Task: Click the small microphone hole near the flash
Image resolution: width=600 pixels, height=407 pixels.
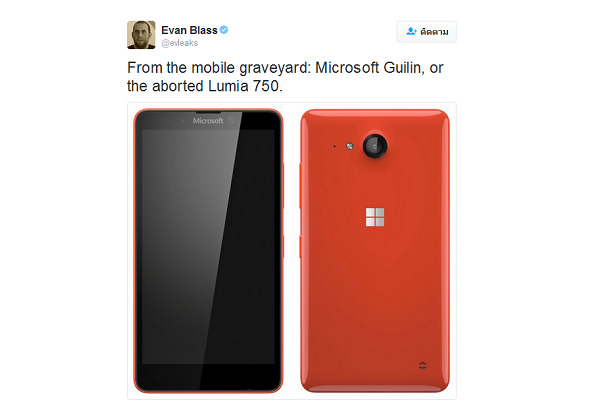Action: [x=334, y=146]
